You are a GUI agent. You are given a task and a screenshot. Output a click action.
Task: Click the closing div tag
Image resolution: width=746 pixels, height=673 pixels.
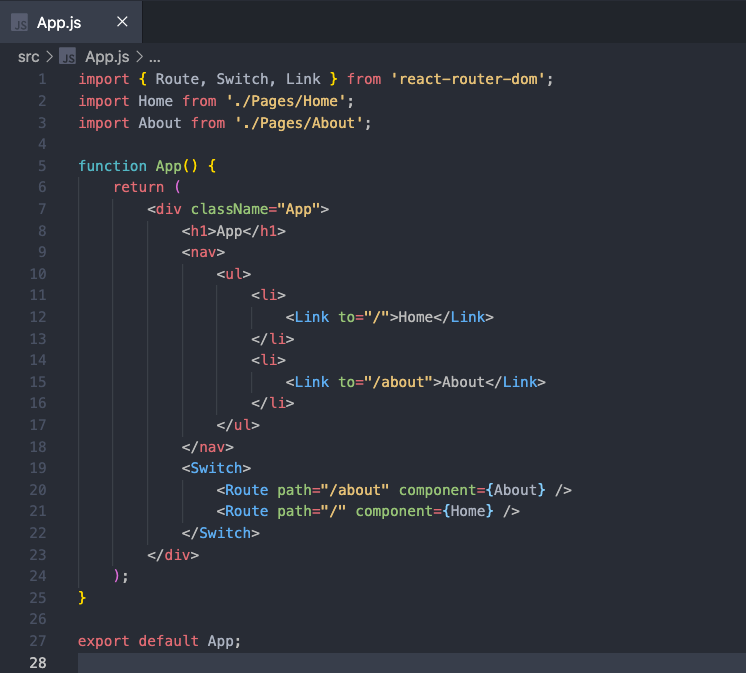(x=173, y=555)
